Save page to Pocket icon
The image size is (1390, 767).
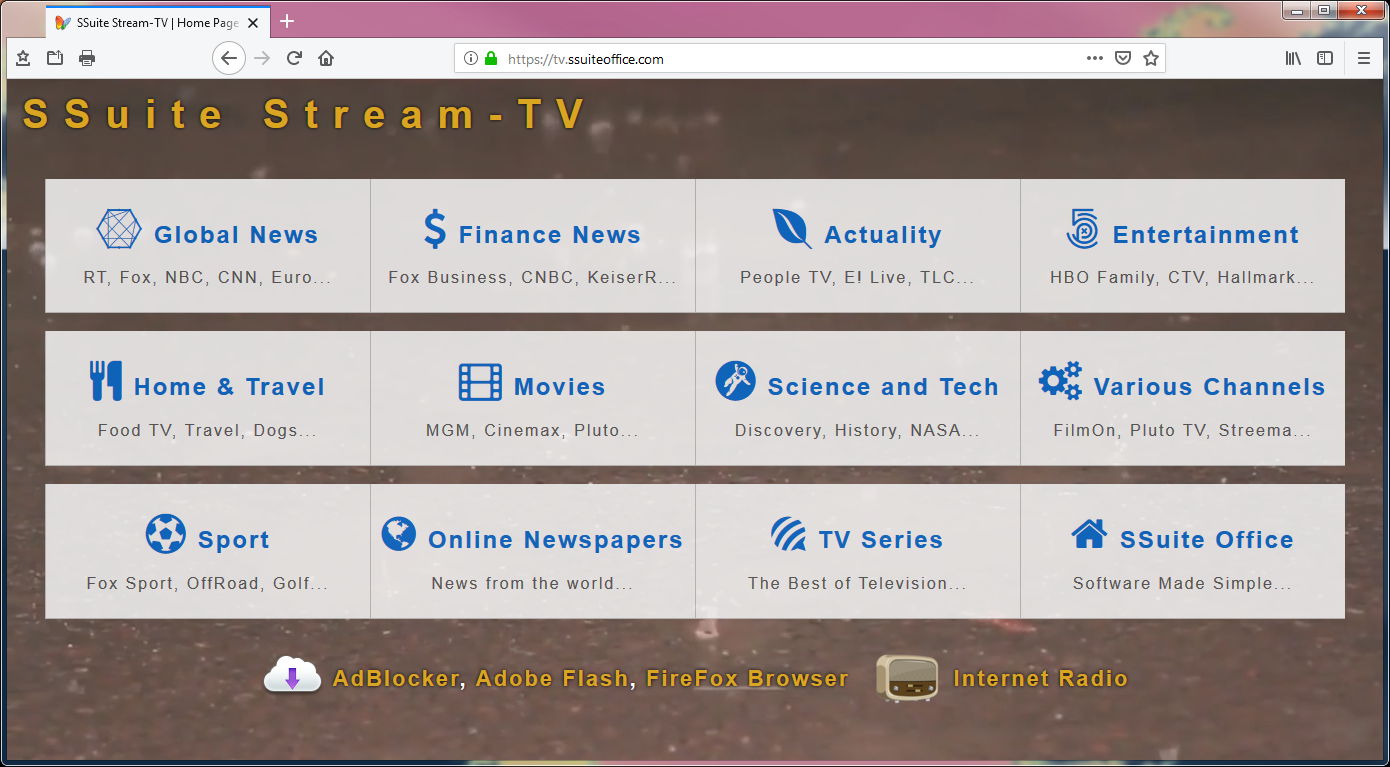coord(1123,58)
